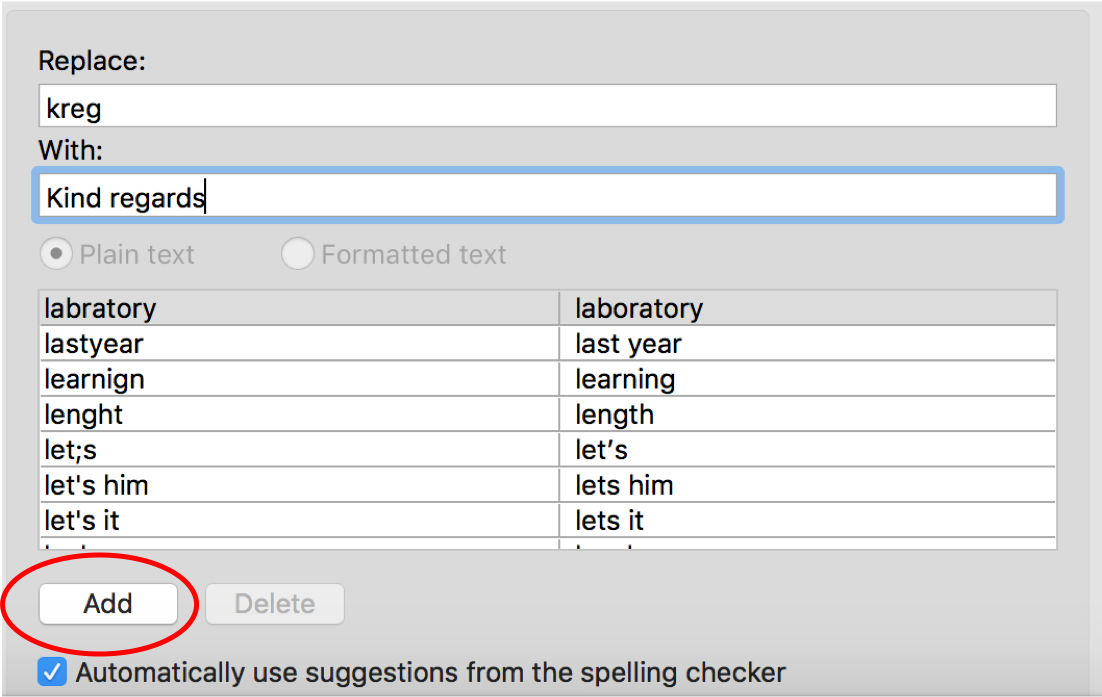This screenshot has height=697, width=1102.
Task: Click the 'let;s' entry in the list
Action: tap(71, 450)
